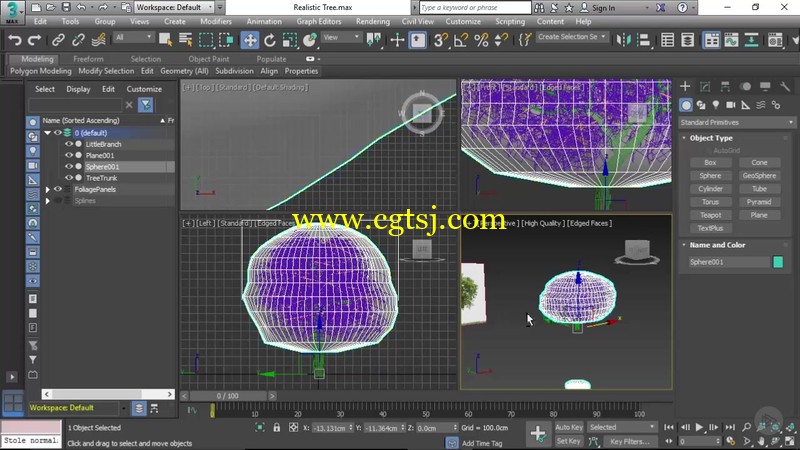Click the Maximize Viewport Toggle icon

pyautogui.click(x=790, y=441)
